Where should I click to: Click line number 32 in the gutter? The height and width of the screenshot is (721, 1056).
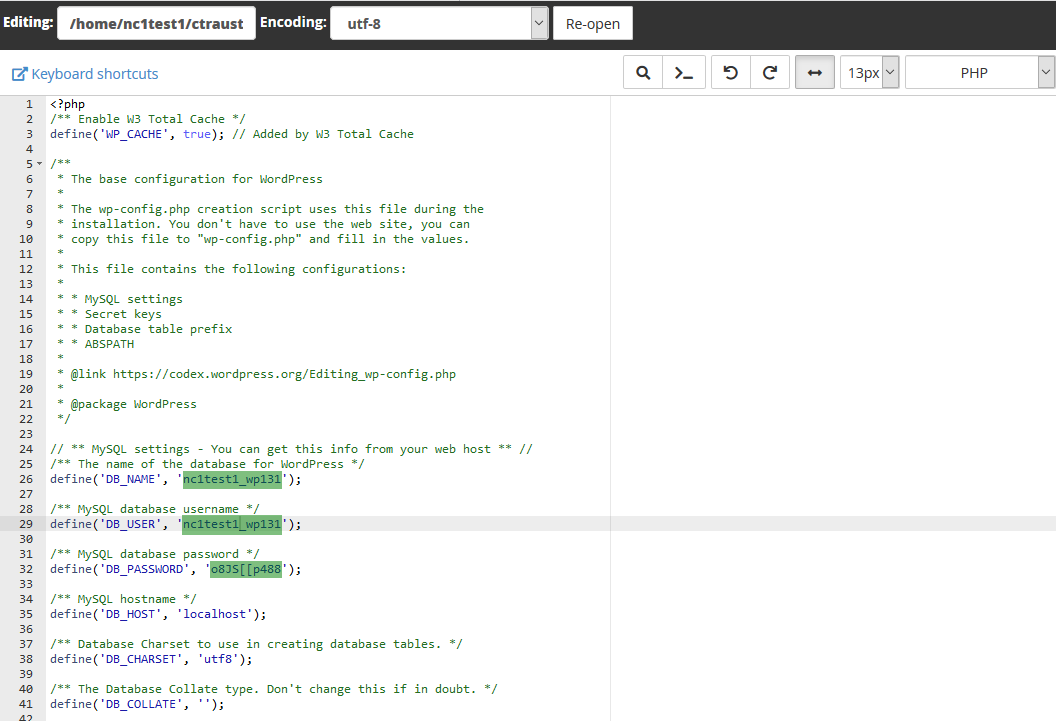pyautogui.click(x=26, y=569)
